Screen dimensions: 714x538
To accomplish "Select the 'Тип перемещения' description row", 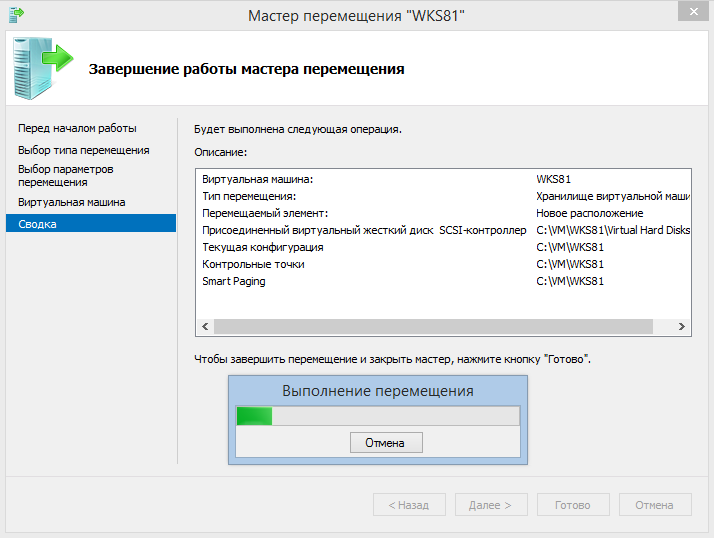I will click(x=249, y=196).
